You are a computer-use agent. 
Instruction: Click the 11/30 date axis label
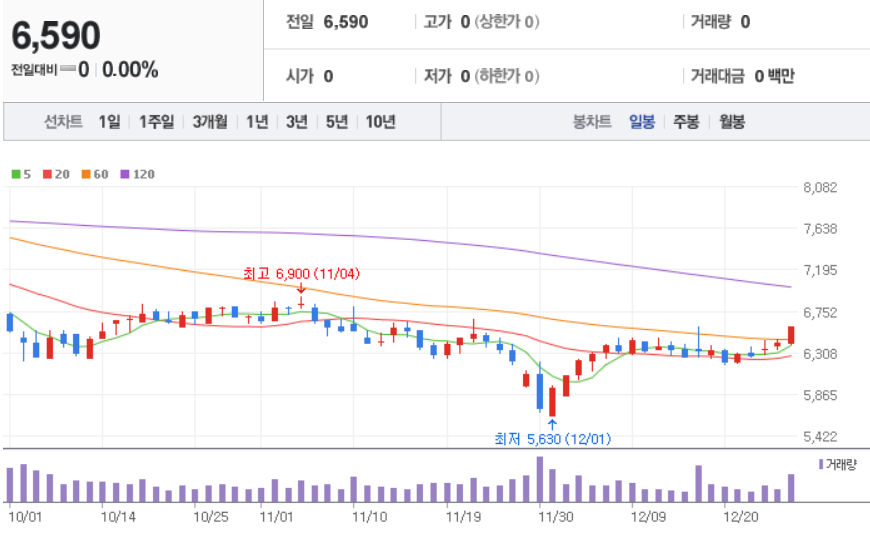pos(556,517)
